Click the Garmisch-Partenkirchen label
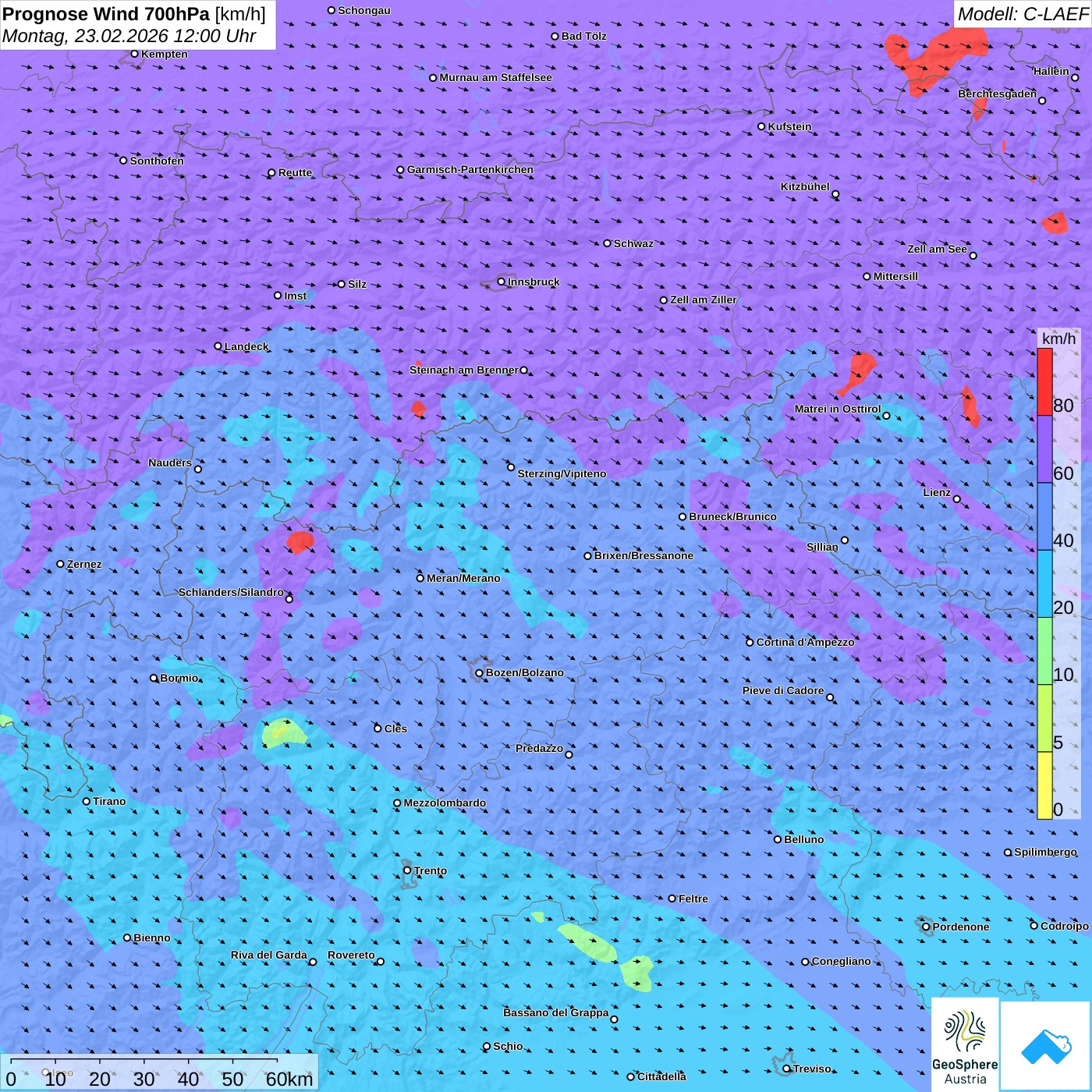This screenshot has width=1092, height=1092. (470, 169)
